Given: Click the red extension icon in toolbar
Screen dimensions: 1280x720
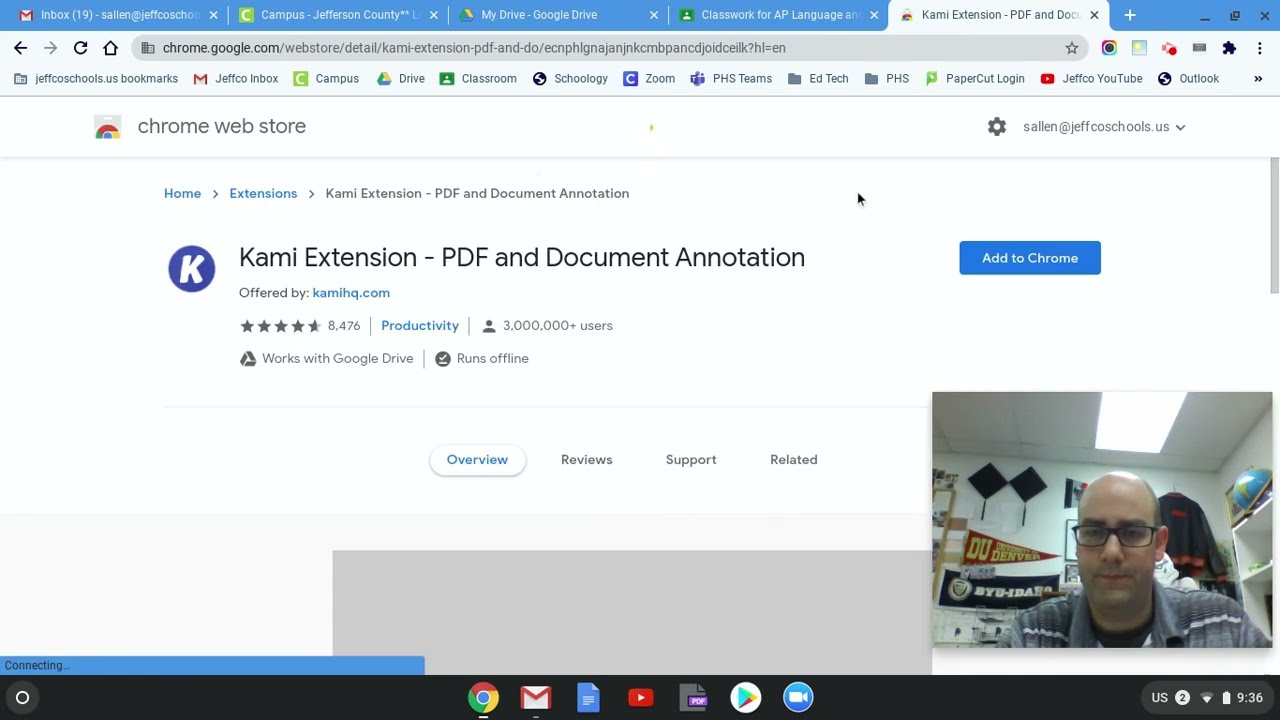Looking at the screenshot, I should [1169, 48].
